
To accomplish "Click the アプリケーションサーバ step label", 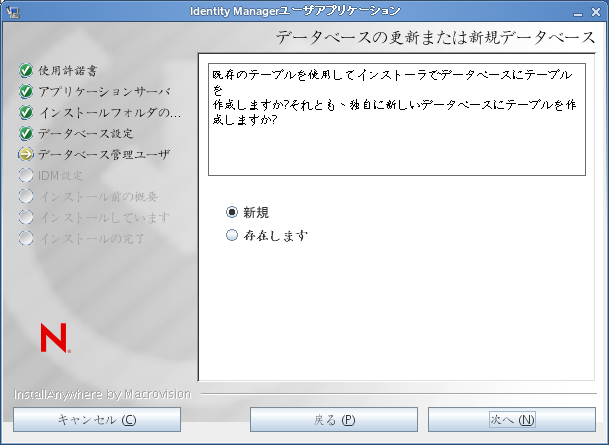I will [x=104, y=92].
